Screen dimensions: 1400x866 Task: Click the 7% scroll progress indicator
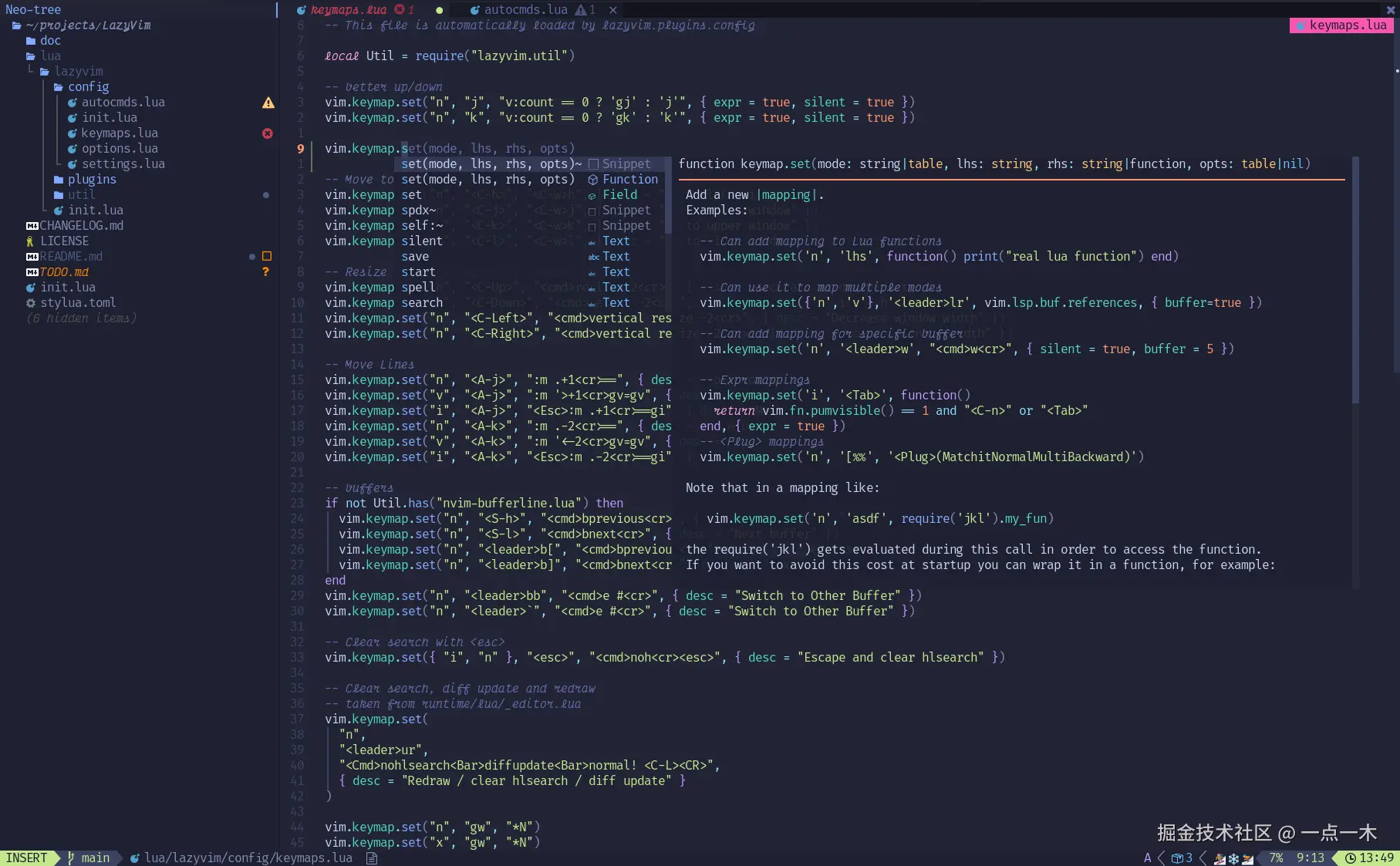click(1277, 858)
